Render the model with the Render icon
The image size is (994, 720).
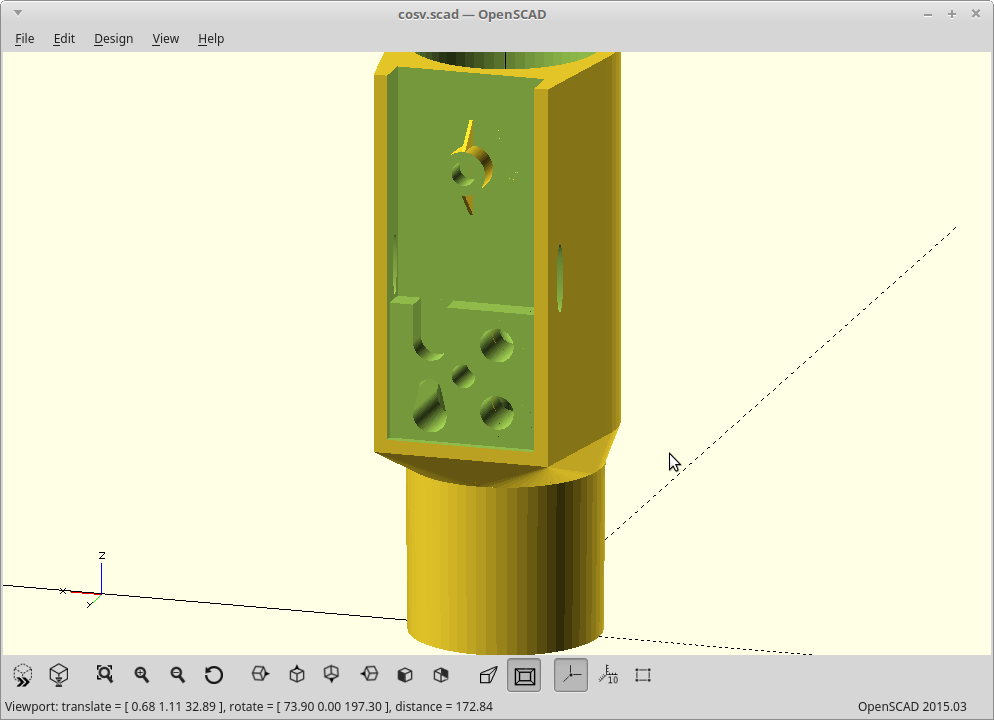pos(59,675)
